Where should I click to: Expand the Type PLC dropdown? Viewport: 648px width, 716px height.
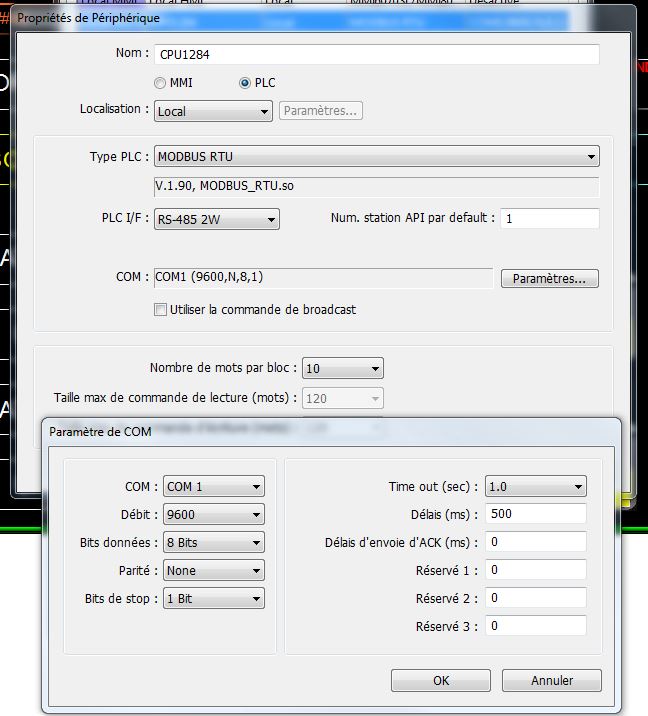(376, 157)
